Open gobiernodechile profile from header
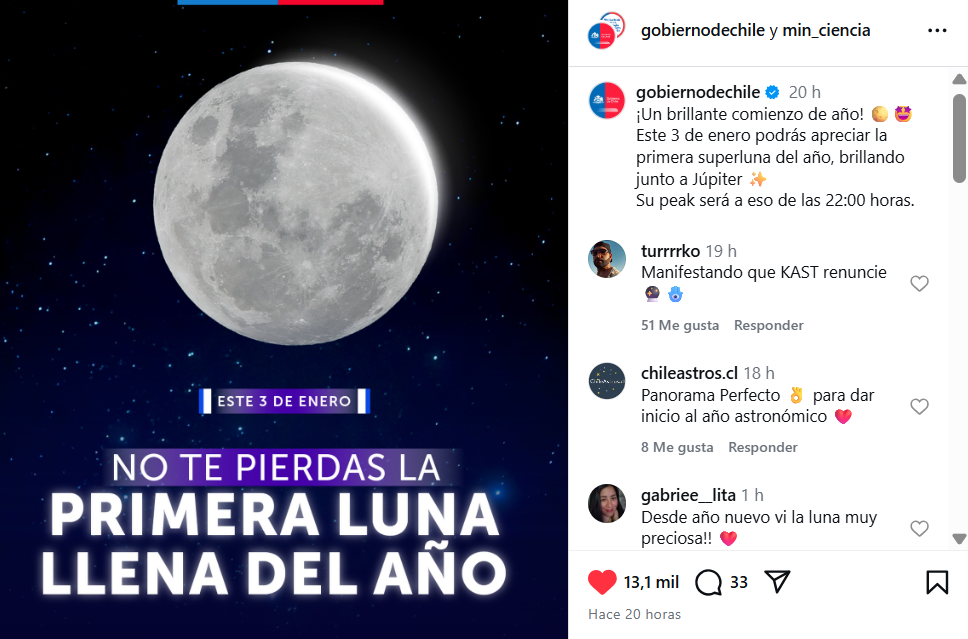The width and height of the screenshot is (968, 639). pos(703,30)
